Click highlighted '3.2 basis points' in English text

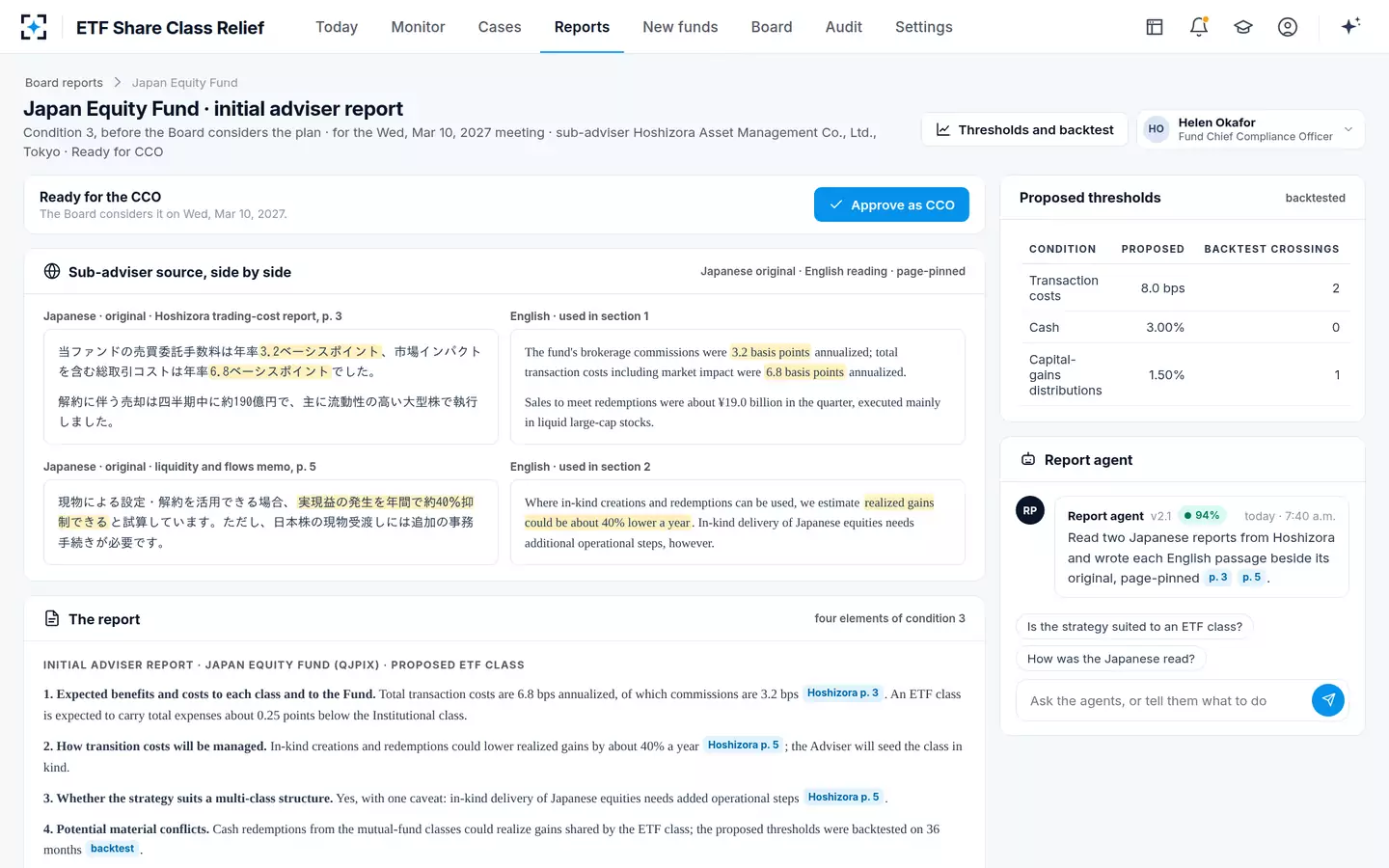(770, 352)
